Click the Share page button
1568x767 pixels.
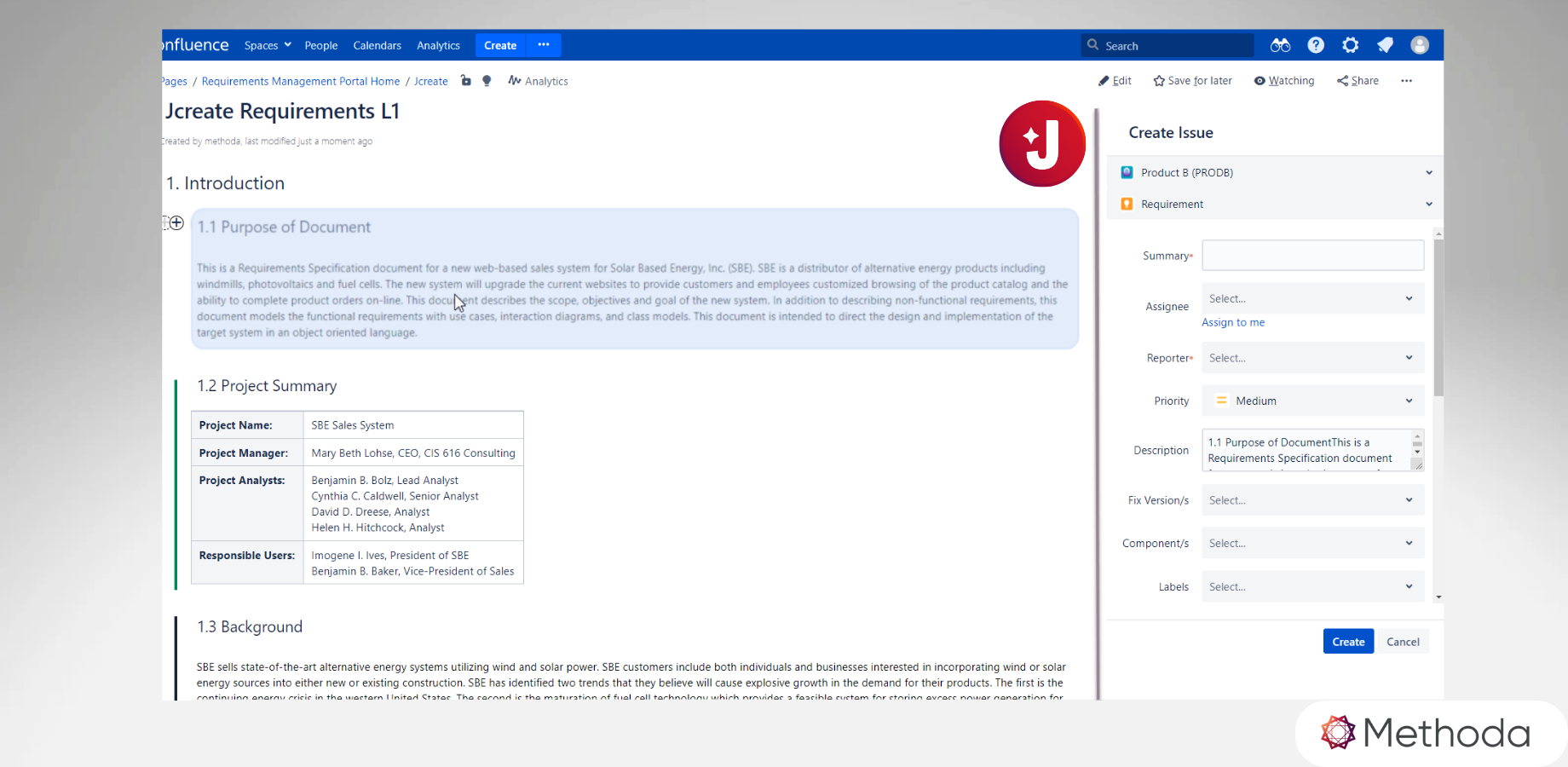pos(1358,81)
